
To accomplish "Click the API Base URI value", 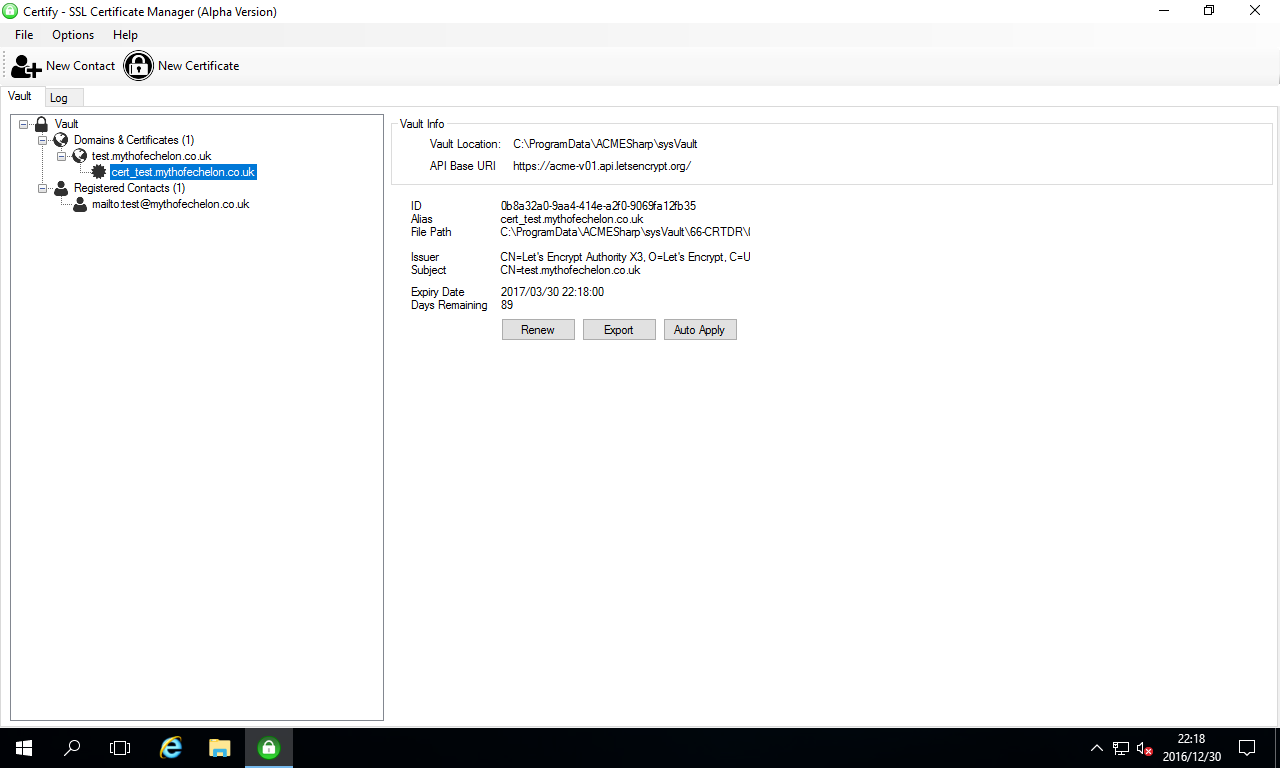I will point(602,166).
